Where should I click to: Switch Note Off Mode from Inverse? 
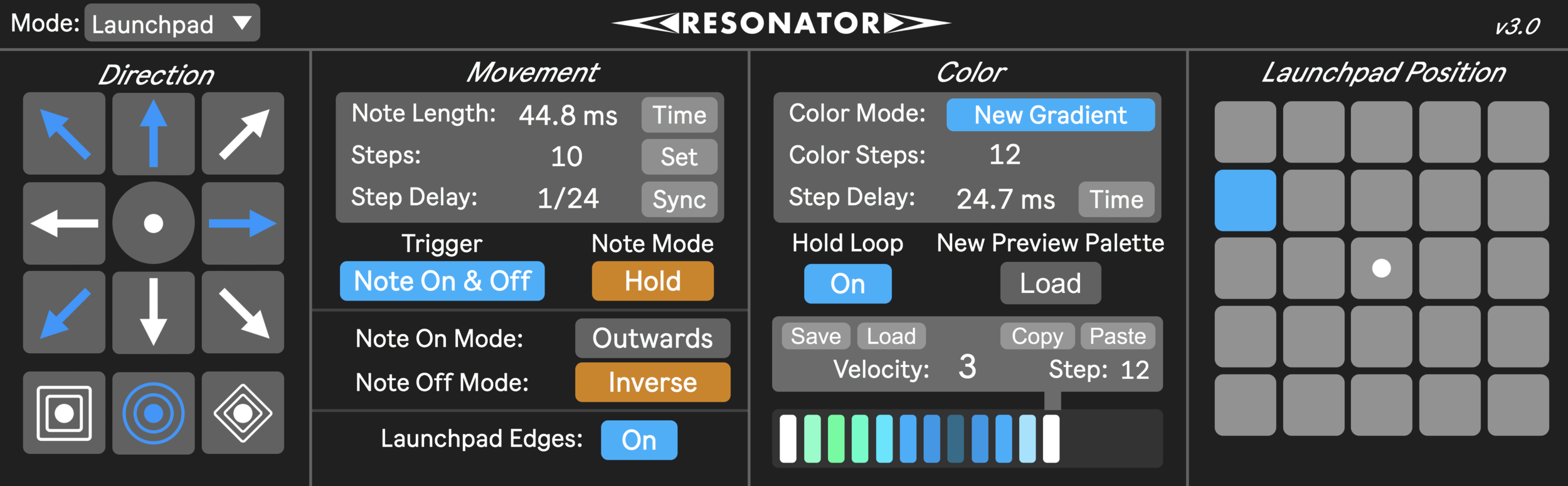pos(652,383)
